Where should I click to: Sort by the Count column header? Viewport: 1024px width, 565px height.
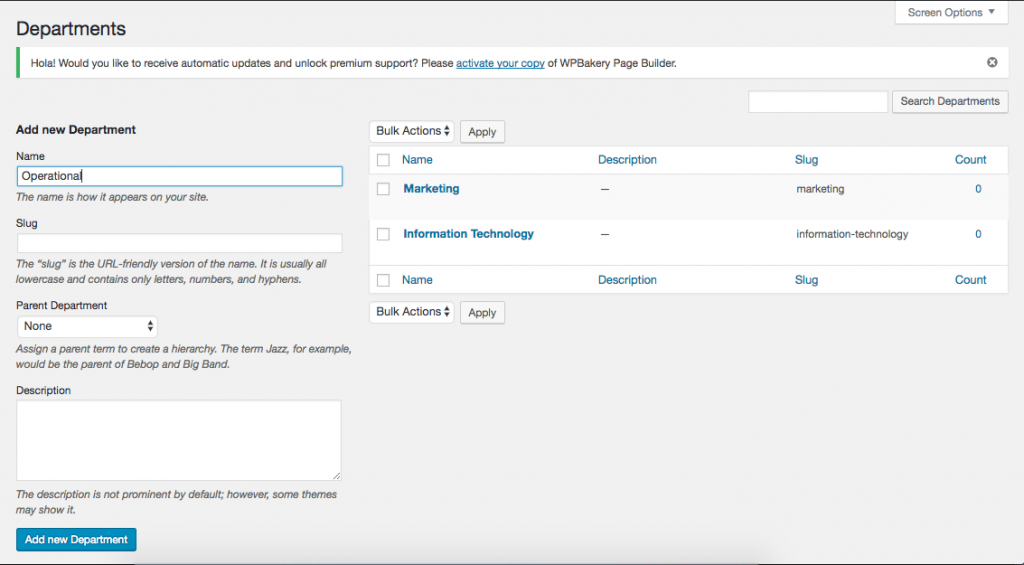click(970, 160)
